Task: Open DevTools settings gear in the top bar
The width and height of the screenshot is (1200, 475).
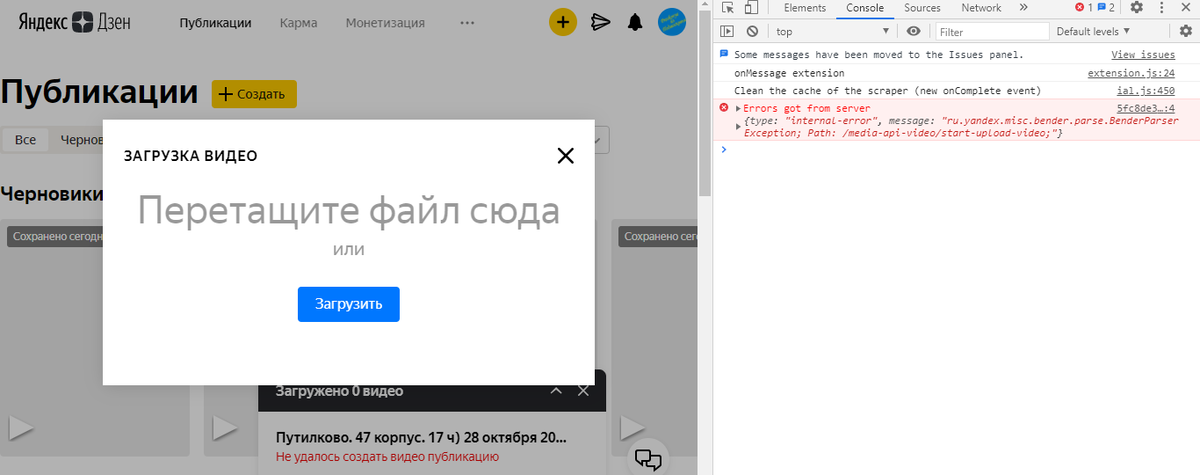Action: coord(1136,8)
